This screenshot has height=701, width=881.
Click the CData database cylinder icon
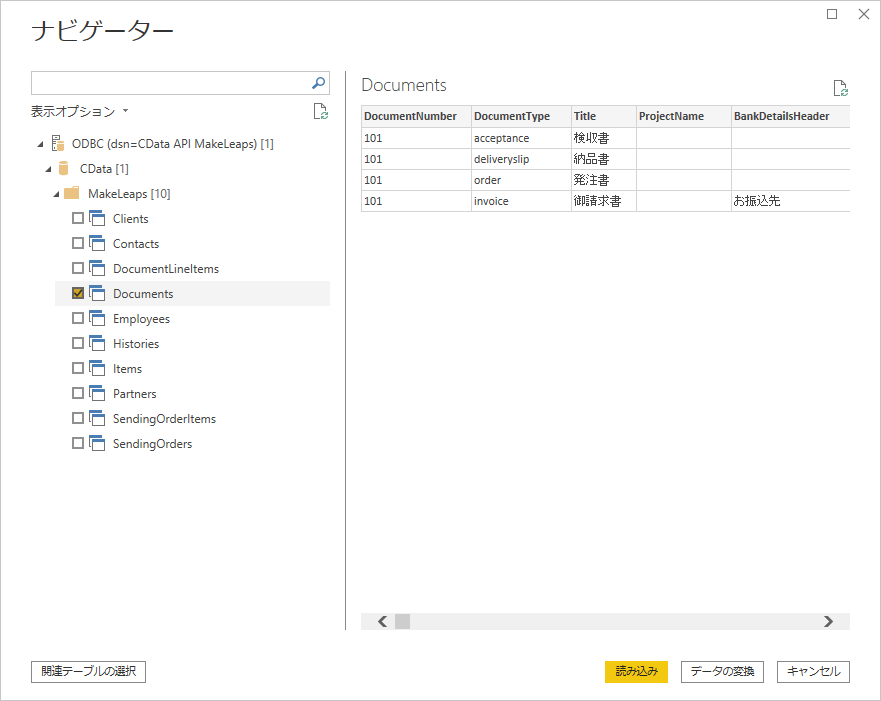64,169
